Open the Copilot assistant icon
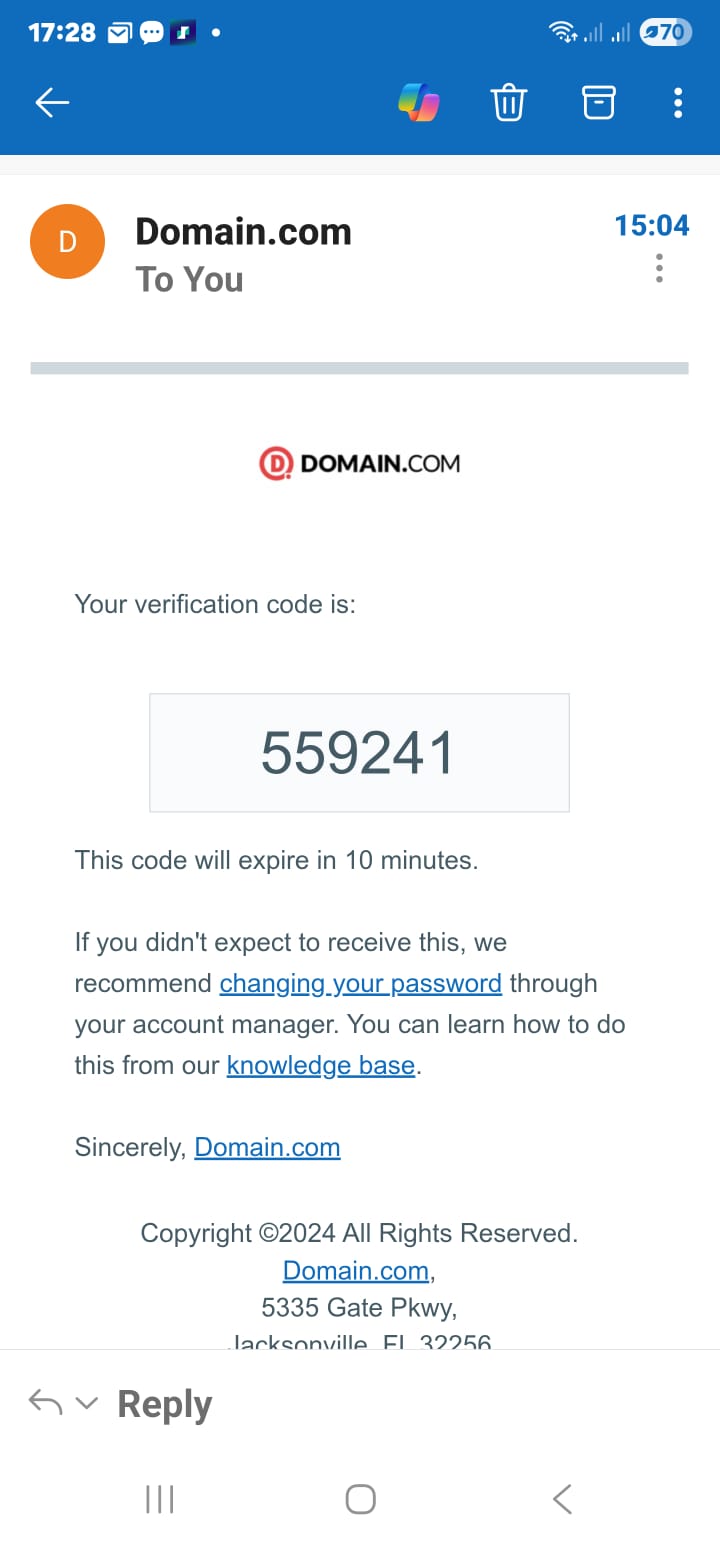 418,102
